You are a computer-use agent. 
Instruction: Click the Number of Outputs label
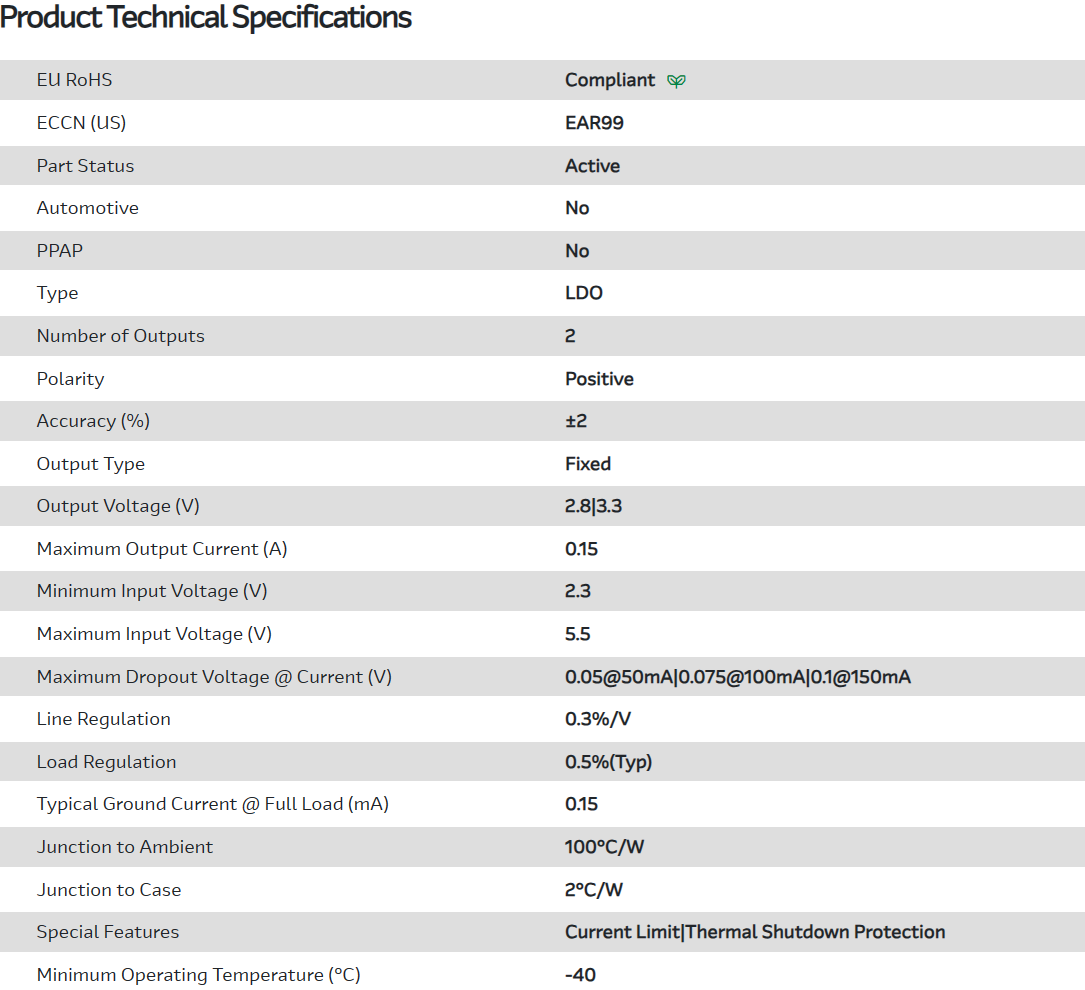120,336
